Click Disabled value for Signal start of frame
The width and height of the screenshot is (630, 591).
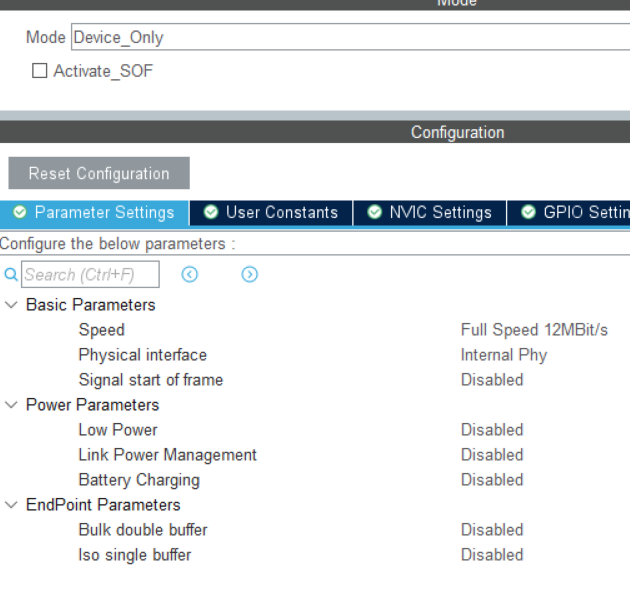pyautogui.click(x=492, y=380)
